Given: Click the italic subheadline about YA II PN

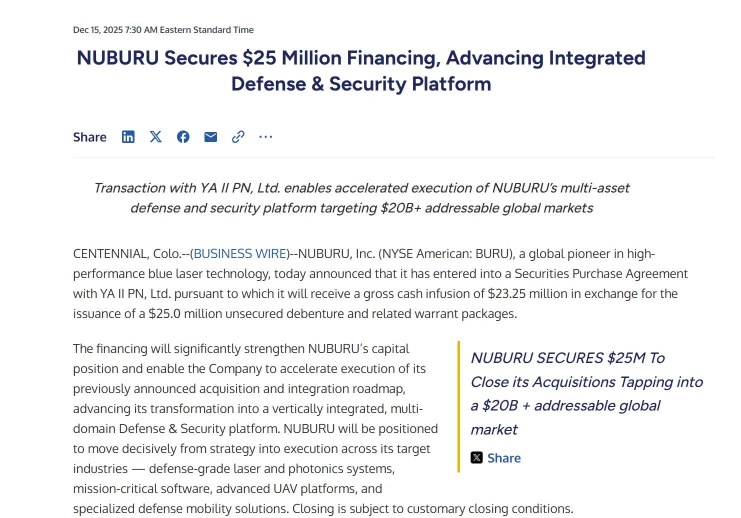Looking at the screenshot, I should point(362,198).
